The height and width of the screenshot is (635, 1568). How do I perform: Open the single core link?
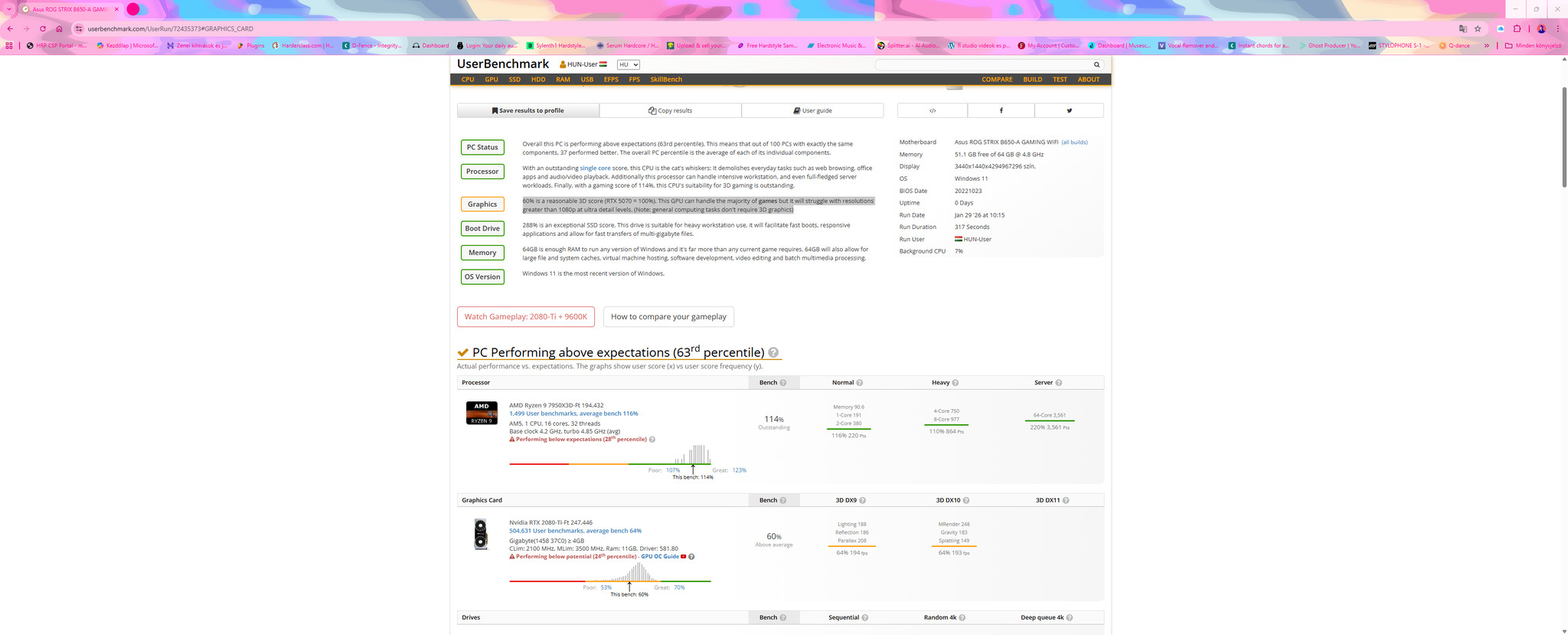[x=595, y=168]
